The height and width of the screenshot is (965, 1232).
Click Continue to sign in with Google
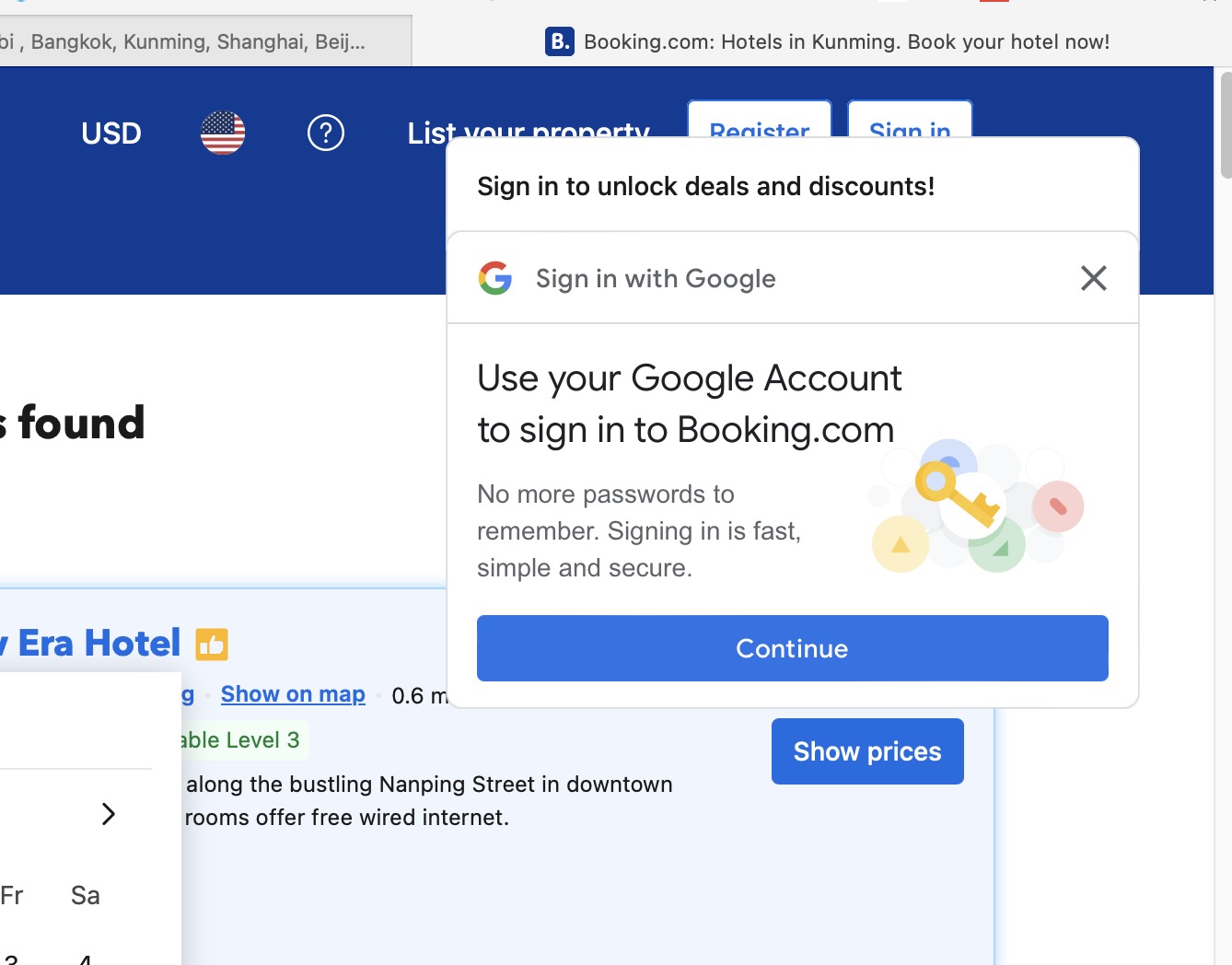tap(792, 648)
